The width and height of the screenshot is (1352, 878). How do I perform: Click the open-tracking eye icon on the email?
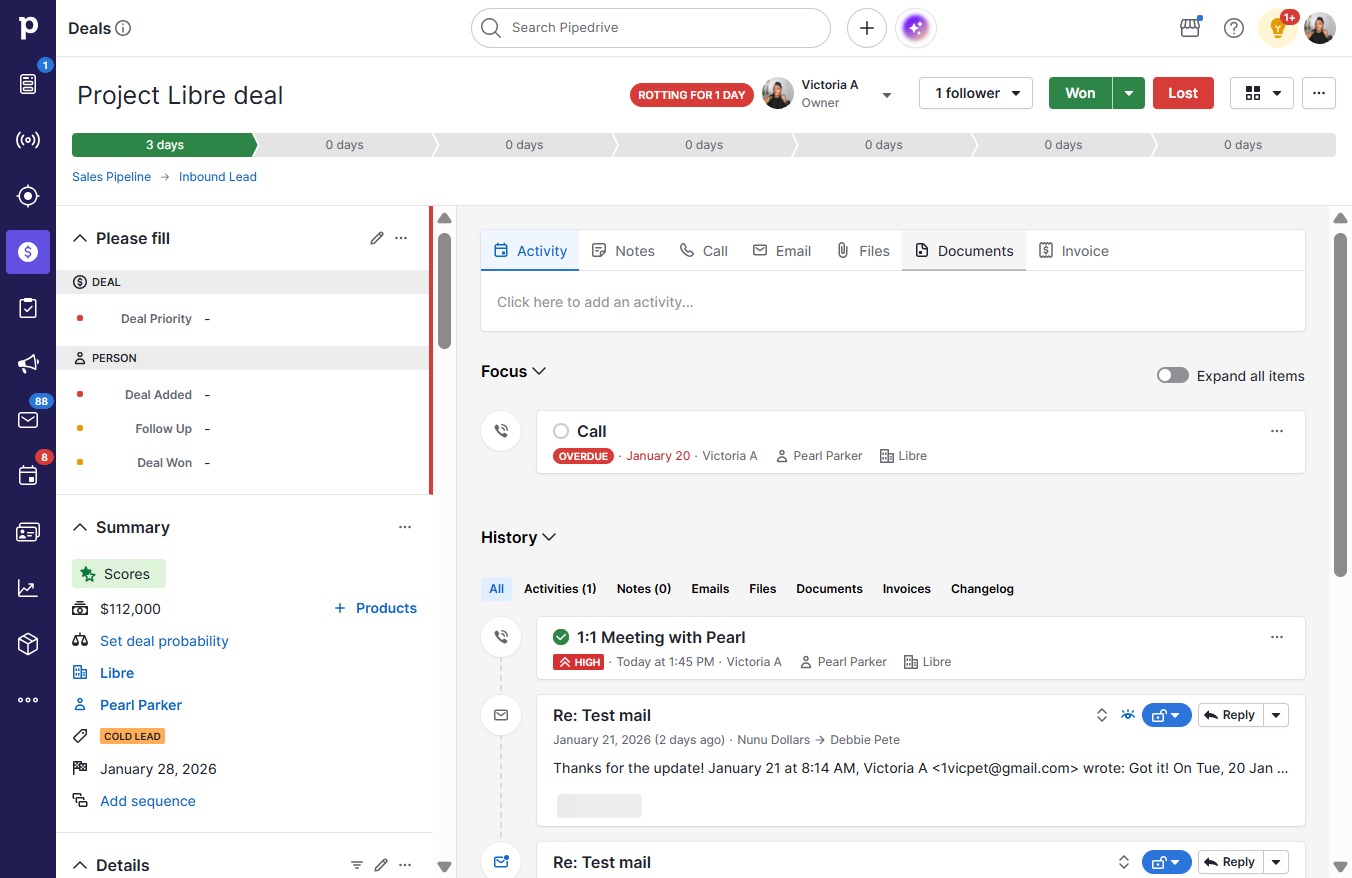[1128, 715]
